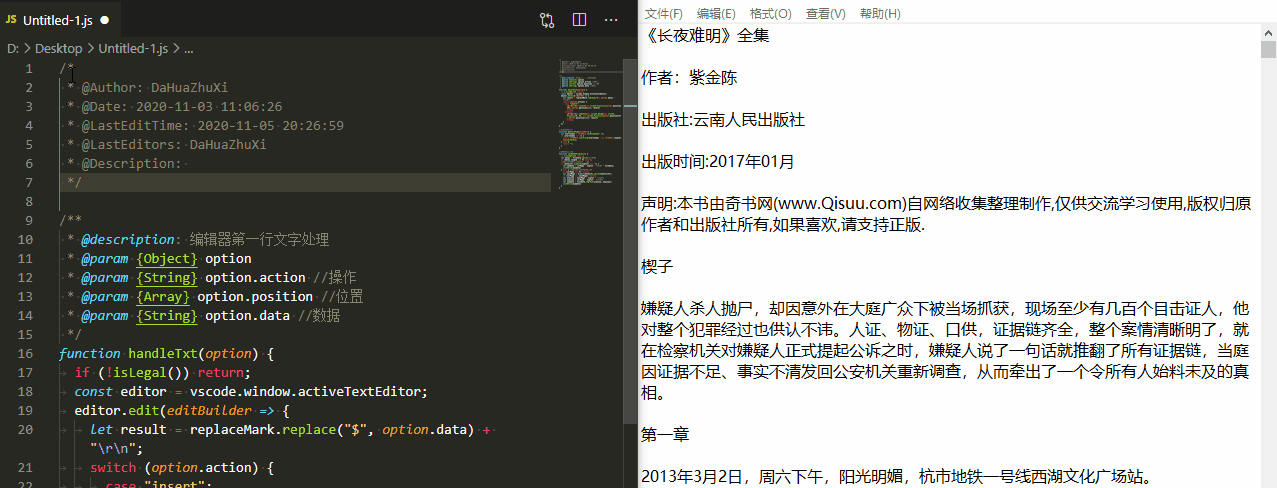Click the replaceMark.replace code line
Image resolution: width=1277 pixels, height=488 pixels.
[x=294, y=429]
